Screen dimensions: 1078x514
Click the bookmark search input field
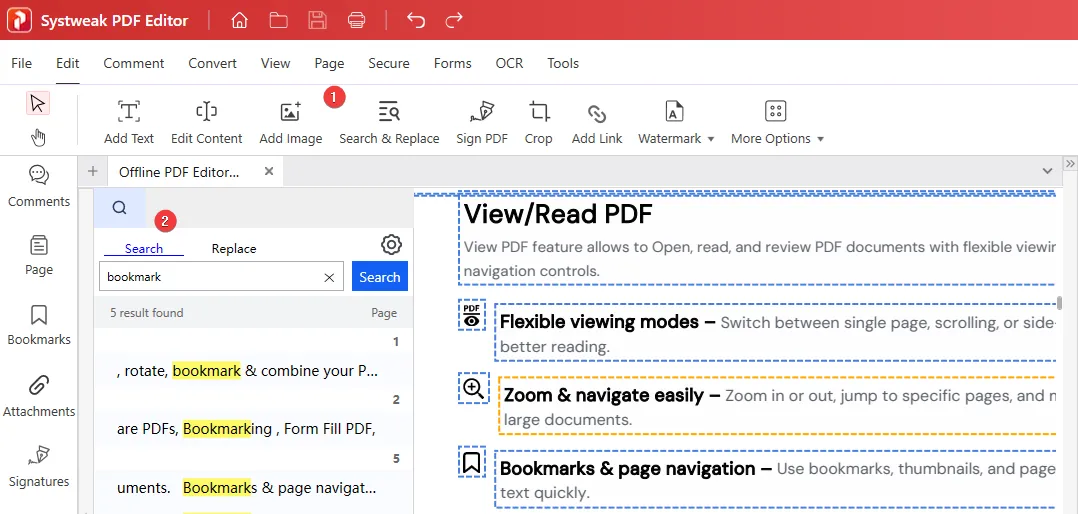tap(221, 277)
